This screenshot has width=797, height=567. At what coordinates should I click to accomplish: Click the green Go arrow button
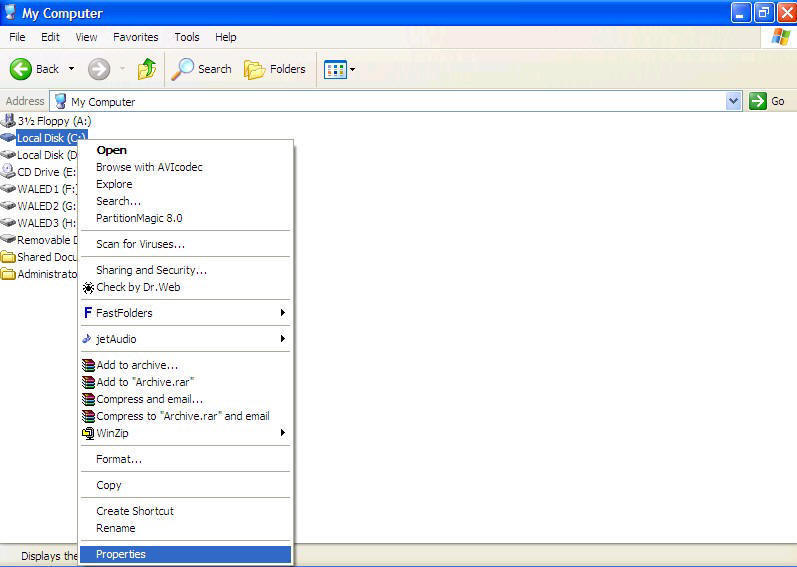(757, 101)
